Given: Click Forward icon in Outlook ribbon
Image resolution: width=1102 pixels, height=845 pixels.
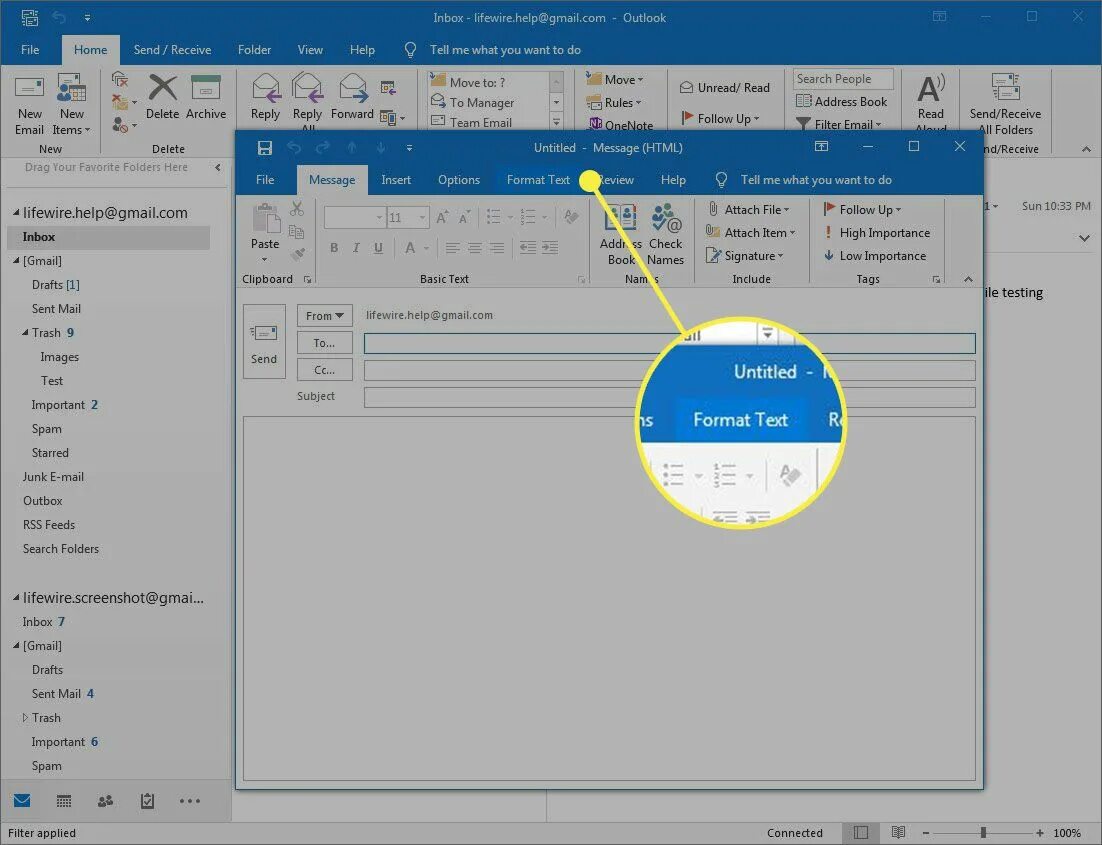Looking at the screenshot, I should click(352, 97).
